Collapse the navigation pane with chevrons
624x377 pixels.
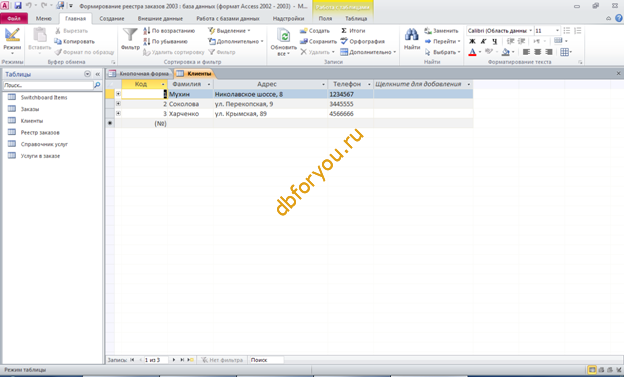(x=98, y=74)
